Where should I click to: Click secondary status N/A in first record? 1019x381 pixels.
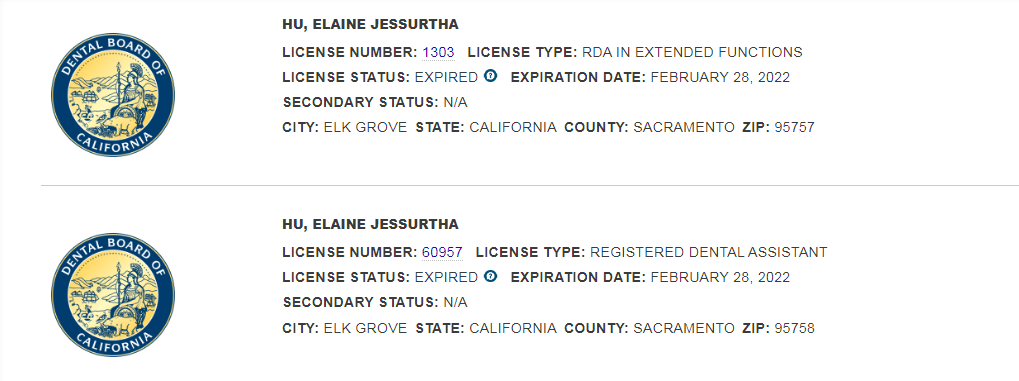click(455, 103)
